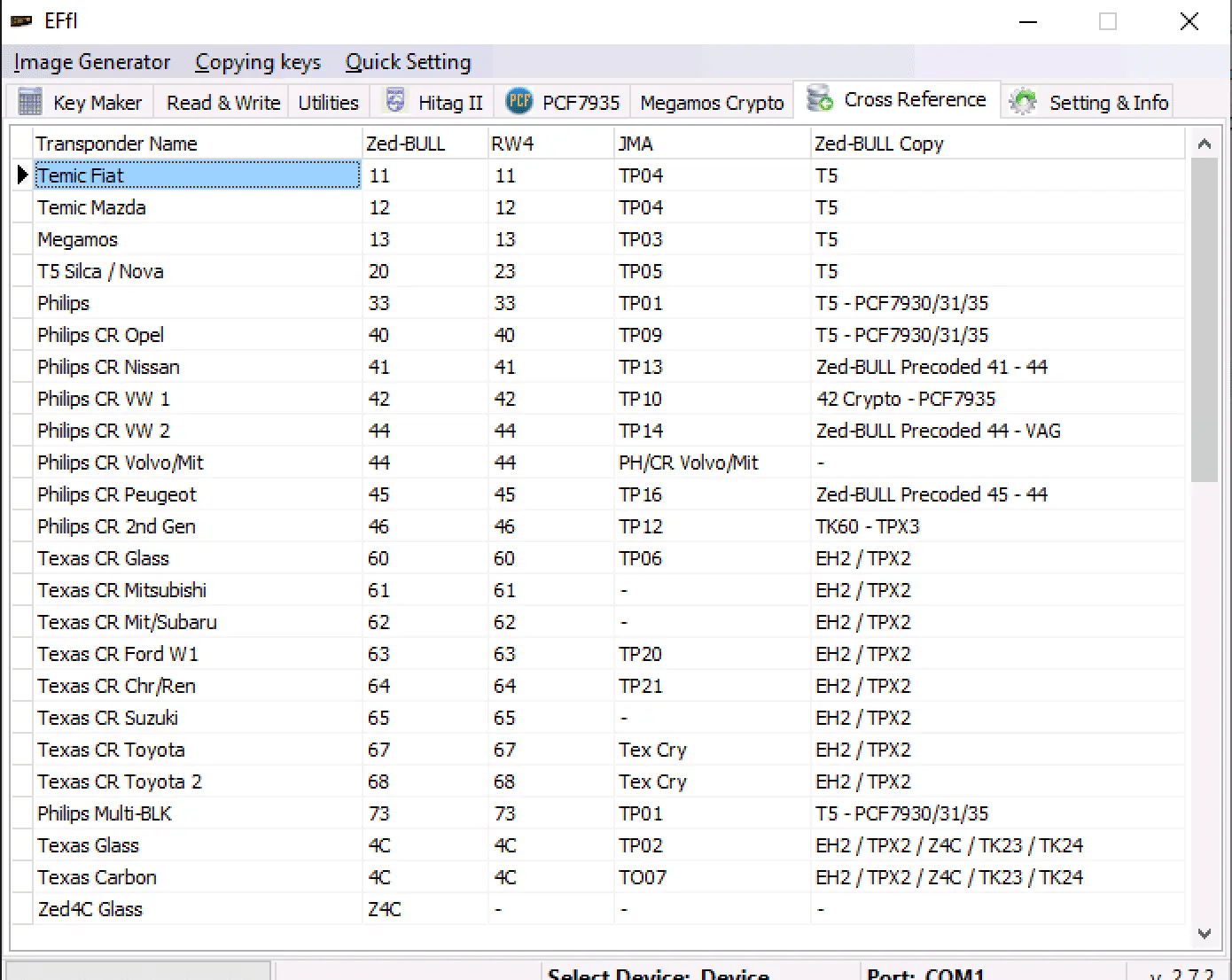Select the Philips CR Opel cell
The image size is (1232, 980).
tap(198, 335)
